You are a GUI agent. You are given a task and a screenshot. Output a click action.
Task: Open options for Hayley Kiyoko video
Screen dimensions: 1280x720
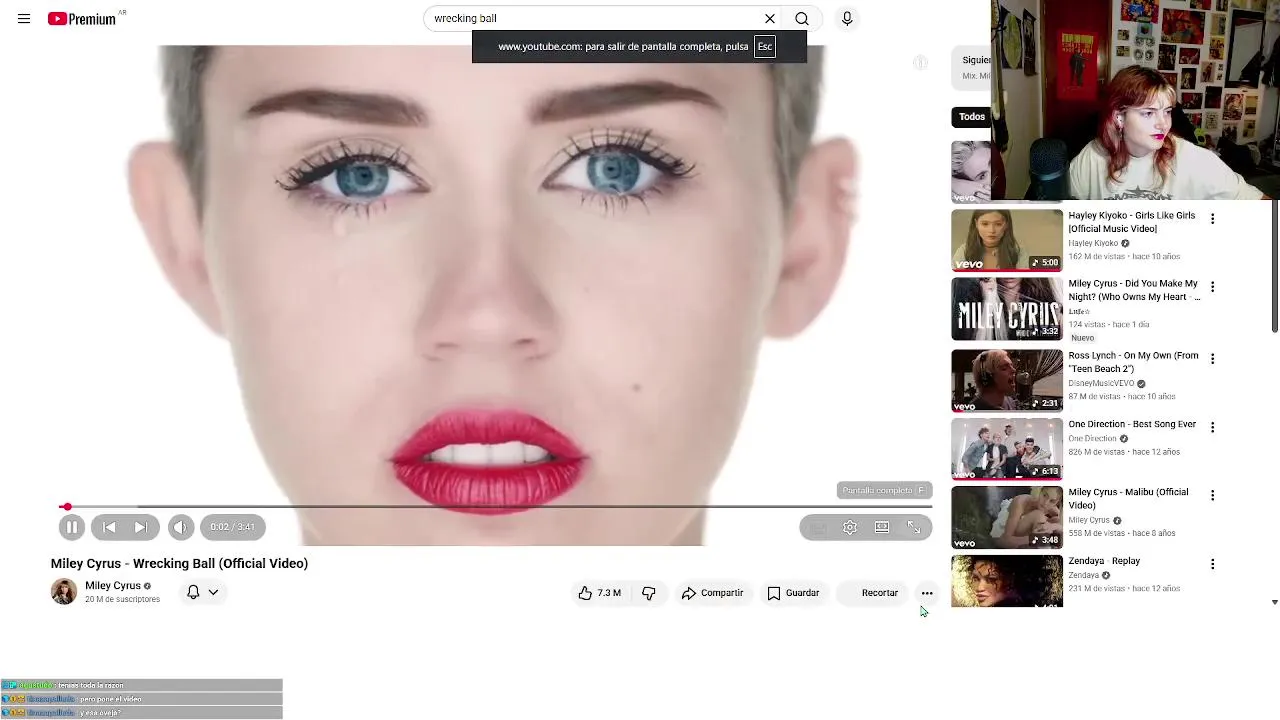tap(1213, 218)
